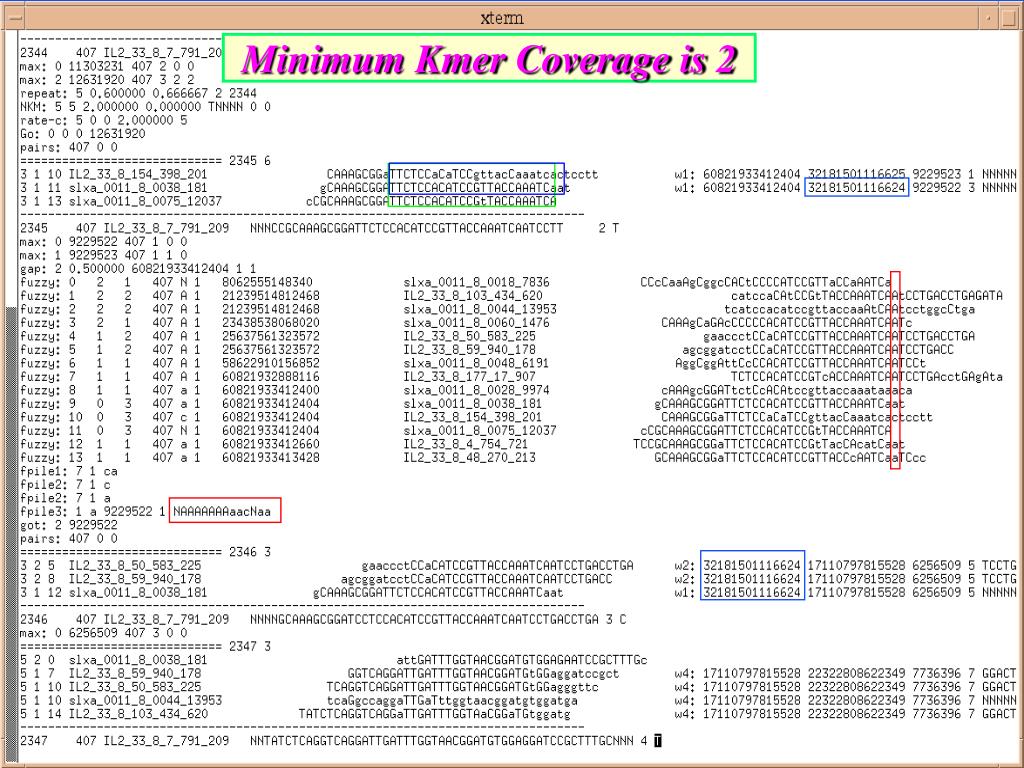Click the string NAAAAAAAaacNaa
This screenshot has width=1024, height=768.
[222, 512]
